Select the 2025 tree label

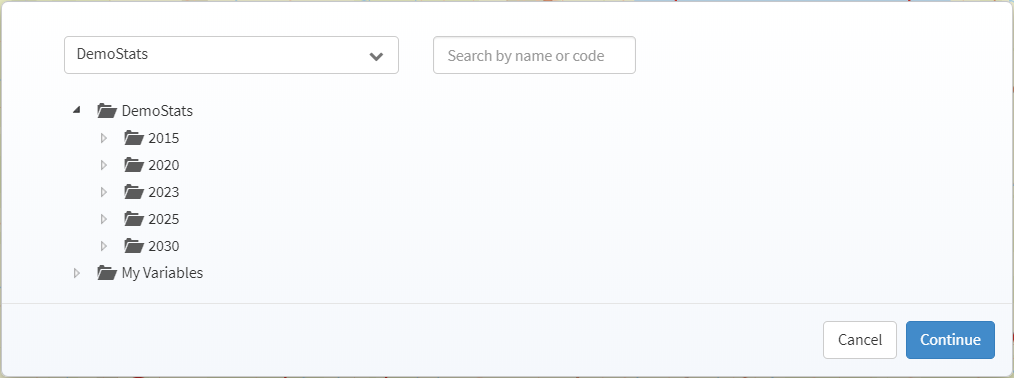[x=164, y=220]
